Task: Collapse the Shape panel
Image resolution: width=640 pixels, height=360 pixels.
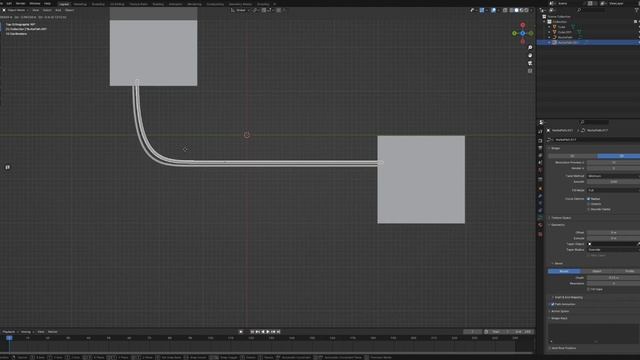Action: click(556, 148)
